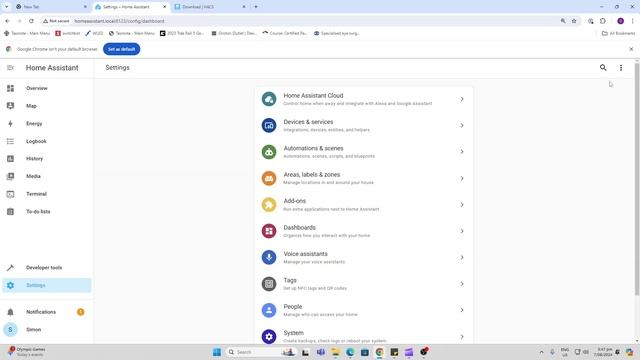Open Simon's user profile avatar

tap(10, 329)
